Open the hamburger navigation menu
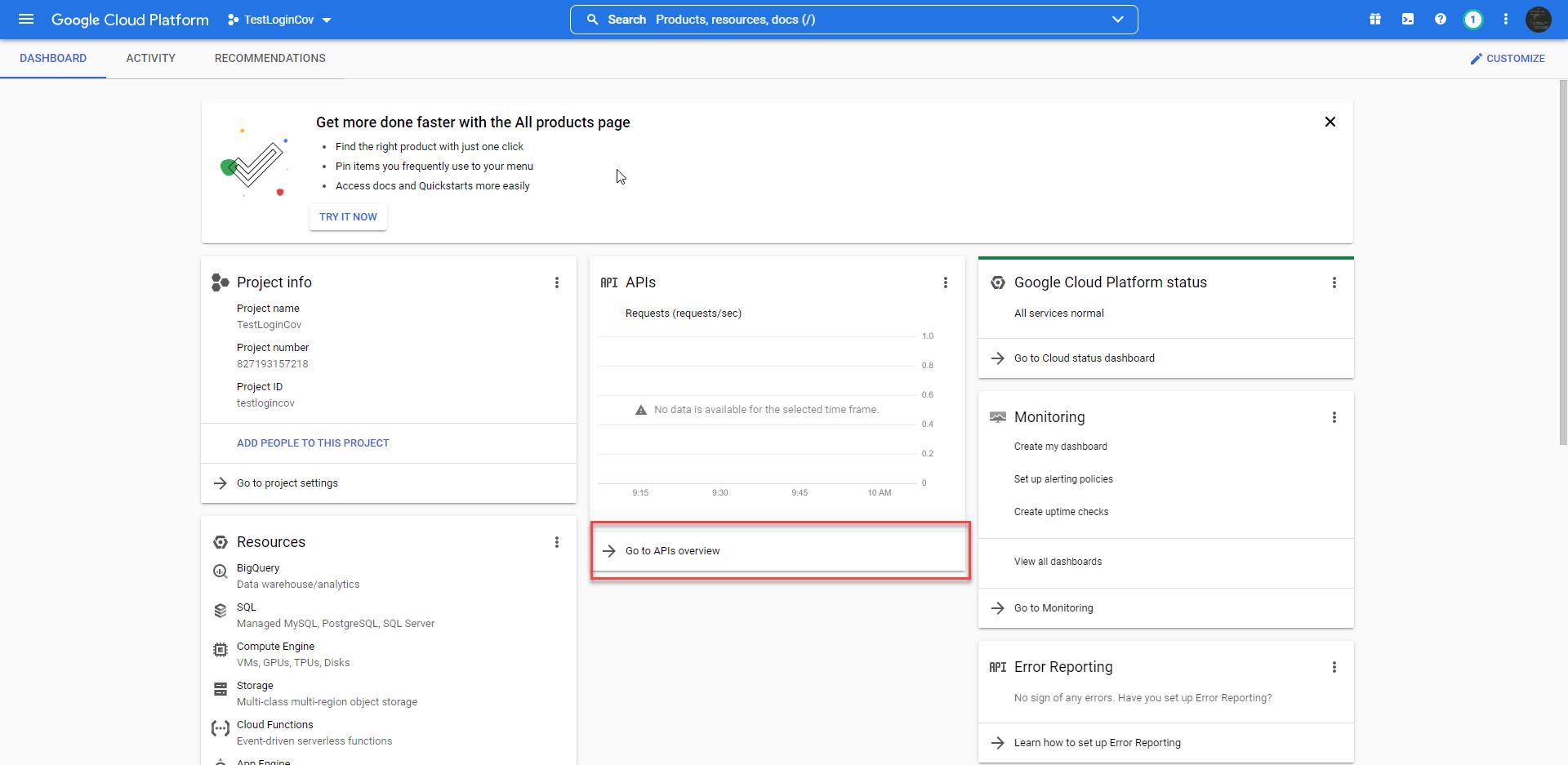The height and width of the screenshot is (765, 1568). [26, 20]
